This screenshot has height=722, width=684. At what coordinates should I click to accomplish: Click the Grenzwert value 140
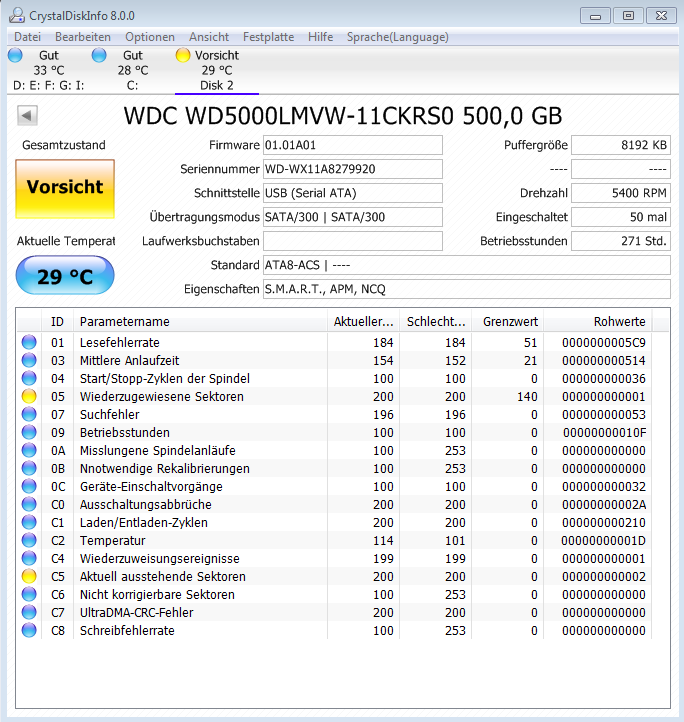(x=527, y=396)
